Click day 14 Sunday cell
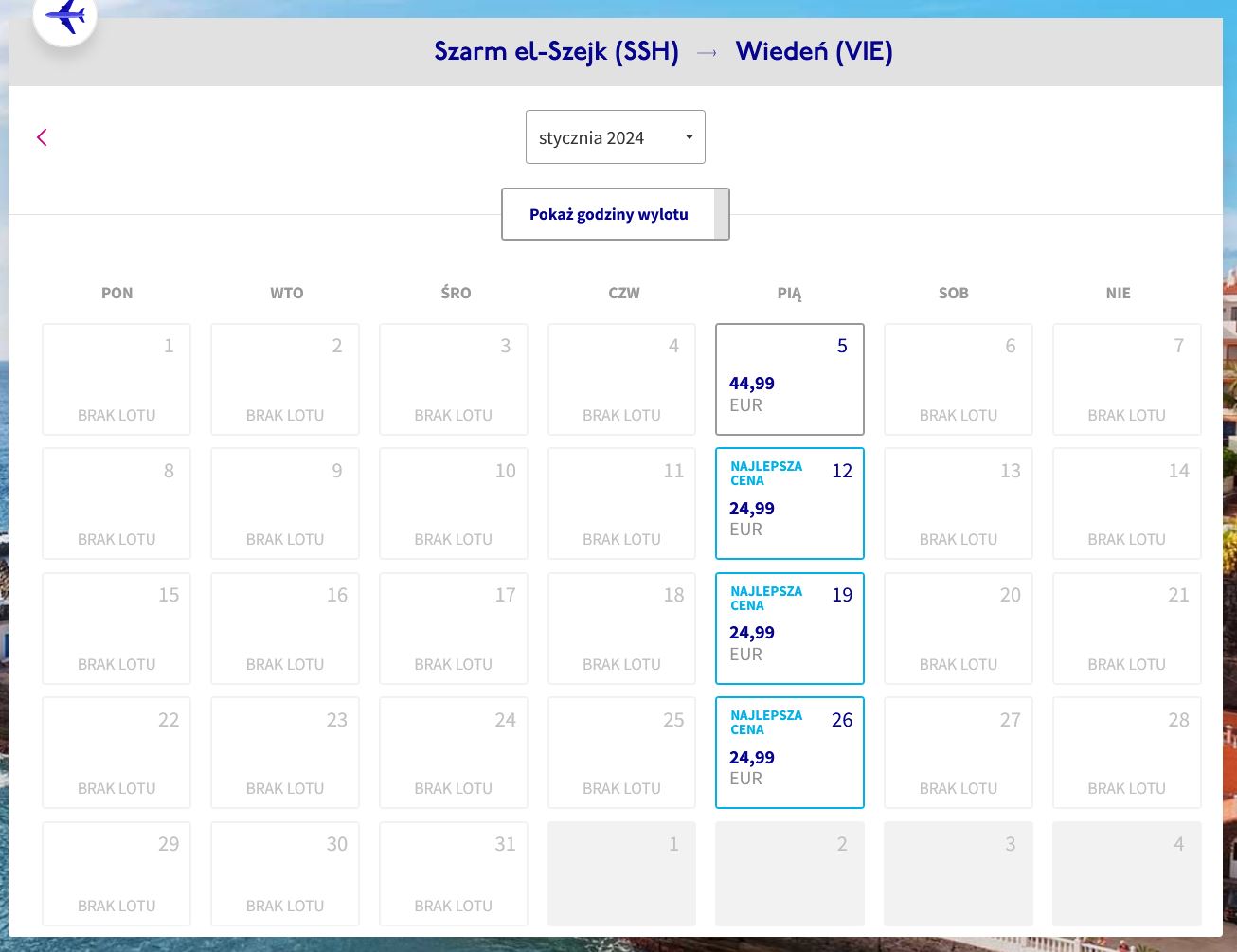Image resolution: width=1237 pixels, height=952 pixels. tap(1127, 503)
